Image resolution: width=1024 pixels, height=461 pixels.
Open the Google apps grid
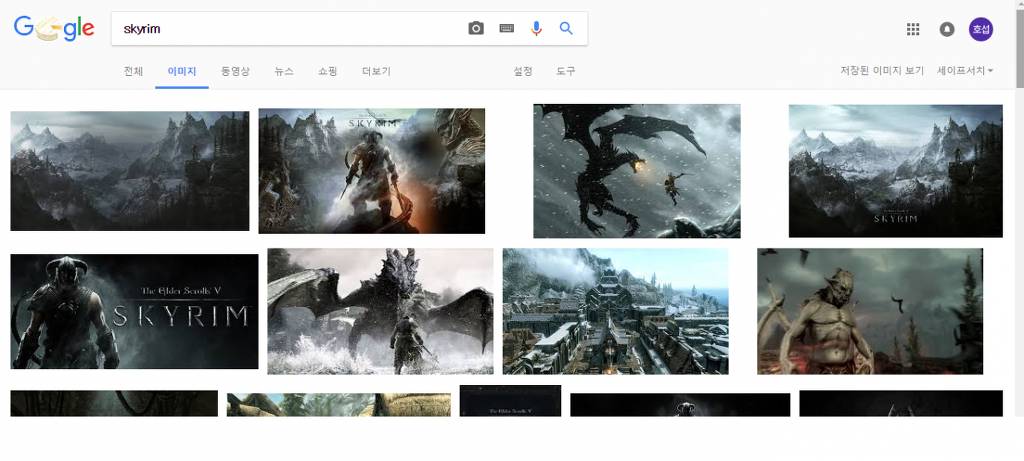click(x=913, y=29)
